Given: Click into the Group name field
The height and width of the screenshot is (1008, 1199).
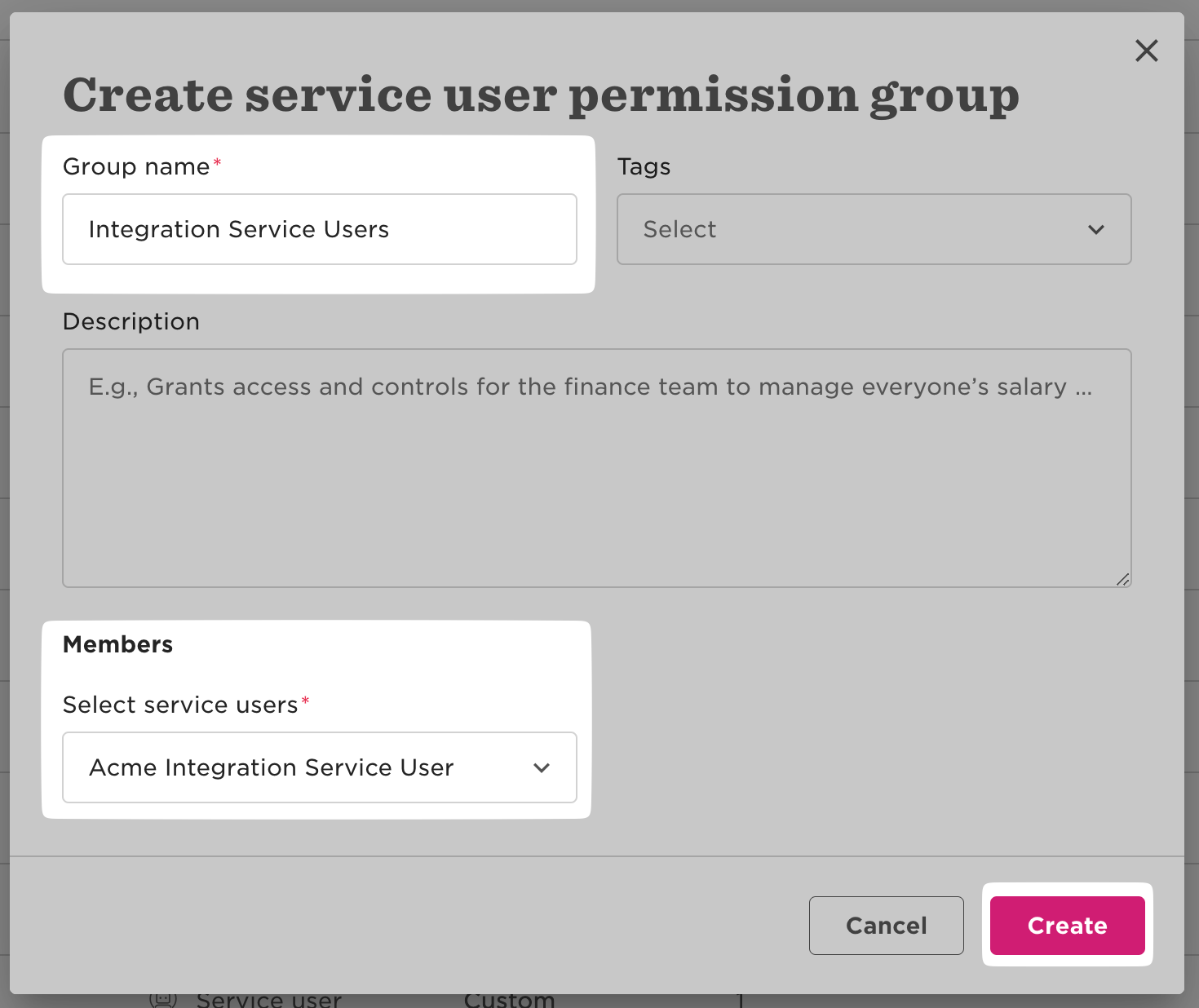Looking at the screenshot, I should coord(319,229).
